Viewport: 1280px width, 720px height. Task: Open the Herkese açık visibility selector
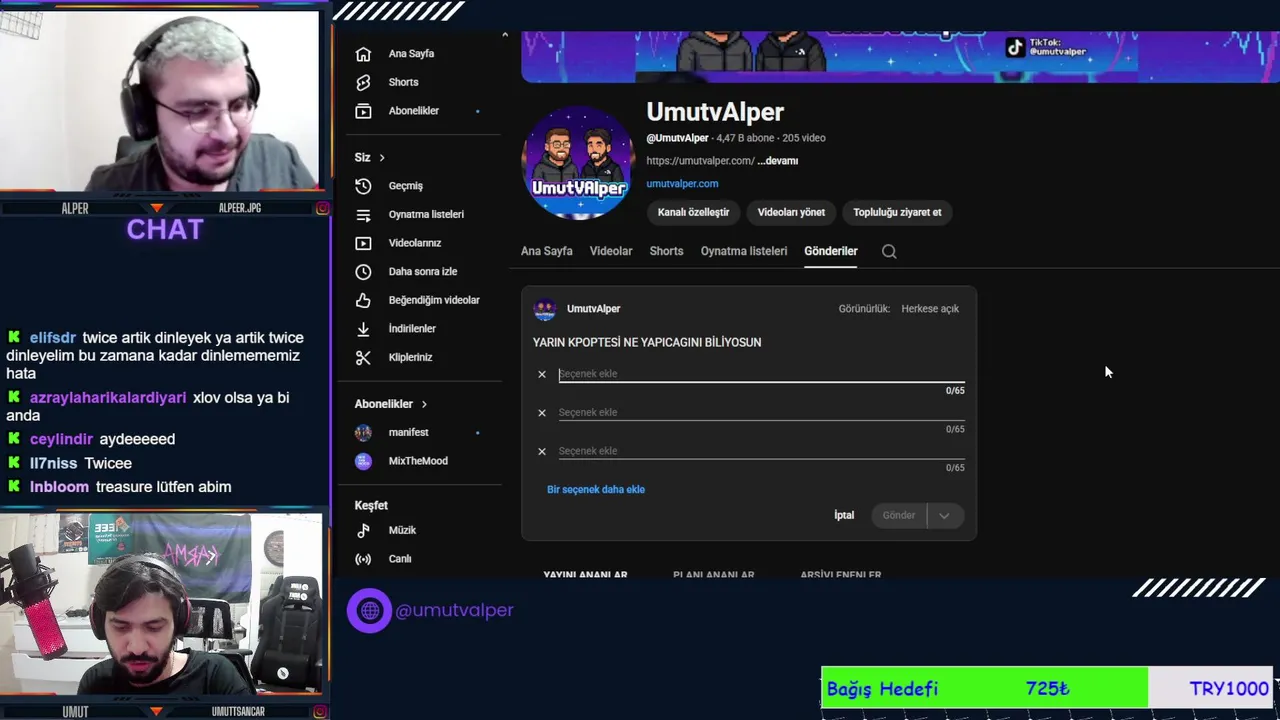(x=930, y=309)
